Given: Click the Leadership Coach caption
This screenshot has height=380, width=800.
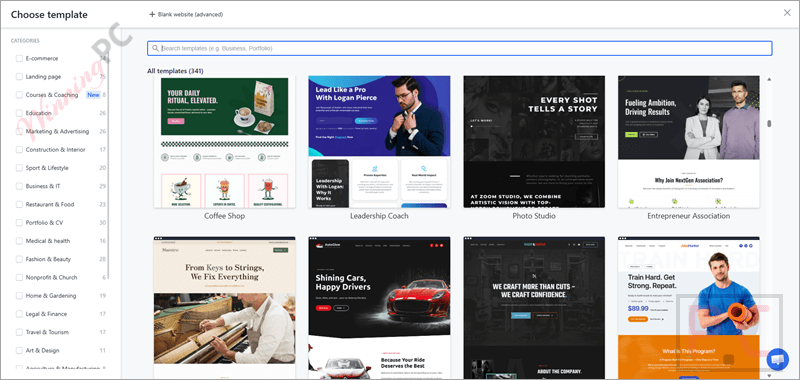Looking at the screenshot, I should click(x=379, y=216).
